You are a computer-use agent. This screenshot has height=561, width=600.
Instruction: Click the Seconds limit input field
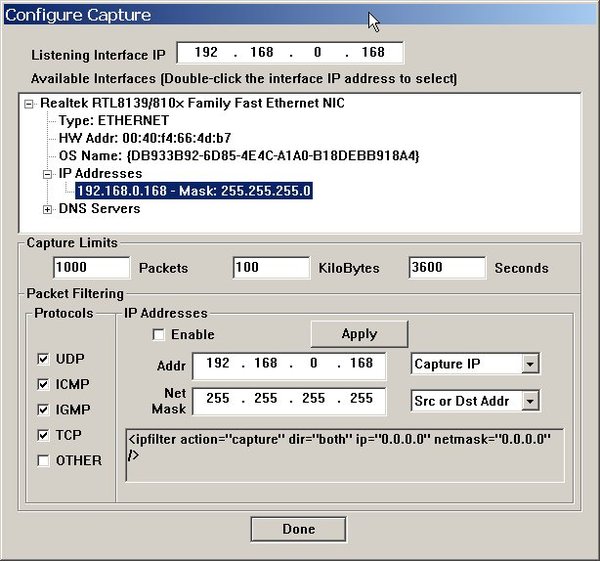pyautogui.click(x=447, y=268)
